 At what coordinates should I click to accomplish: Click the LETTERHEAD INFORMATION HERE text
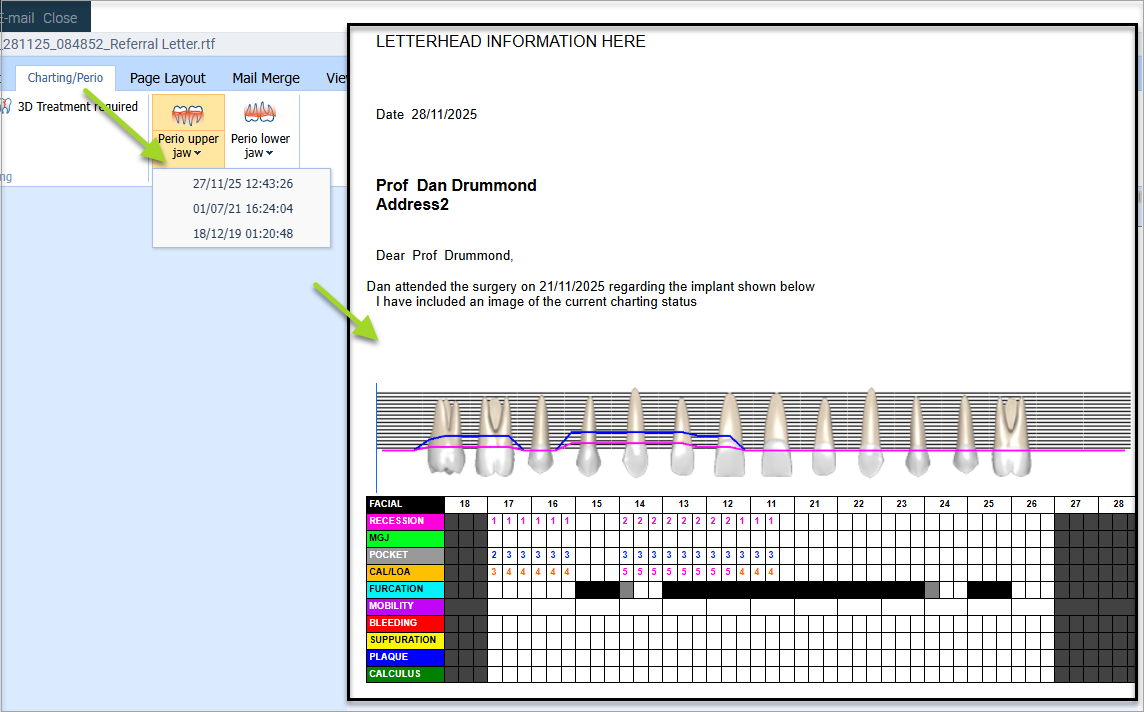[510, 42]
